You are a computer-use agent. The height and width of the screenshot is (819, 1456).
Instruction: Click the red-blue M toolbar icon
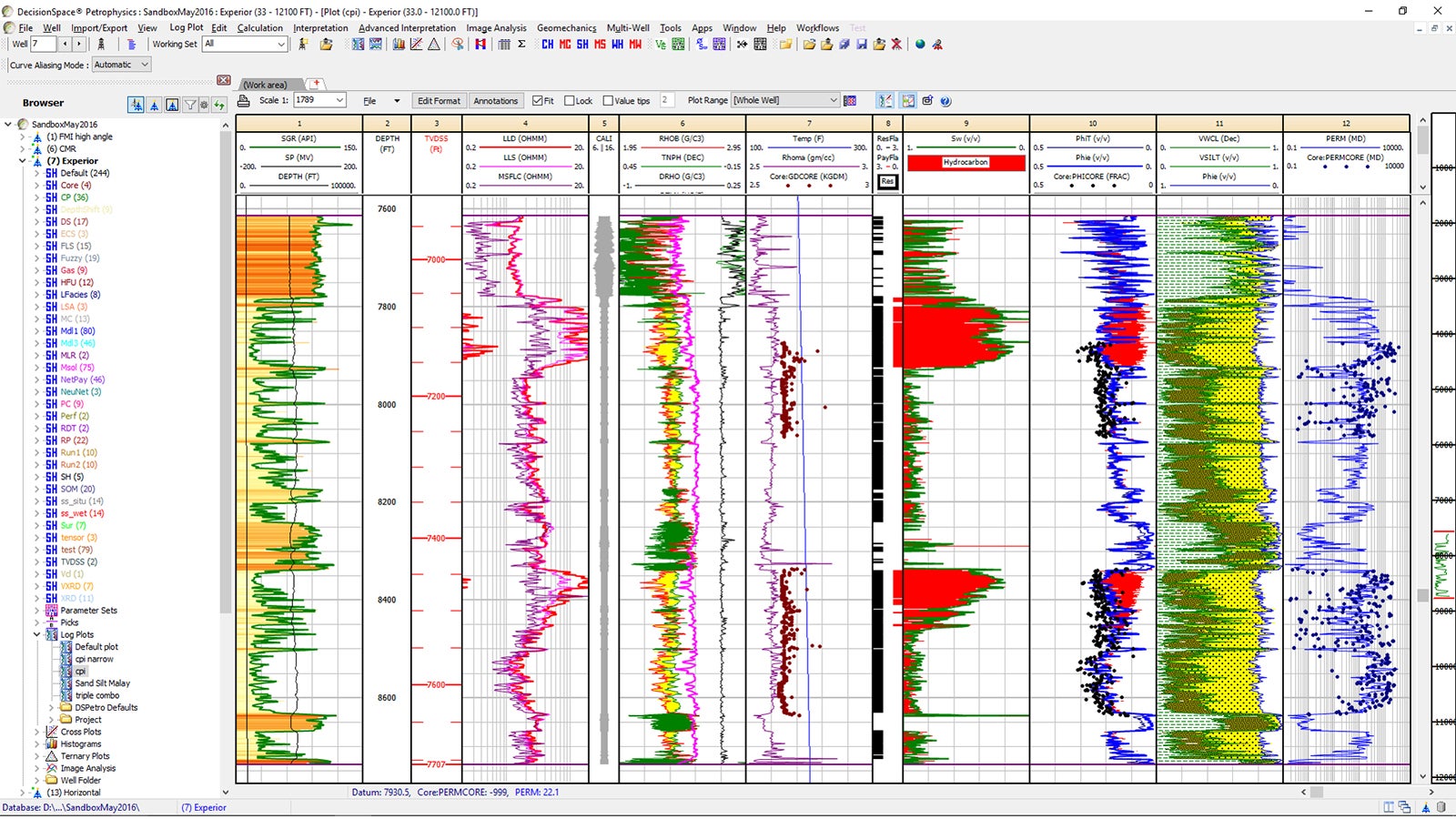480,44
